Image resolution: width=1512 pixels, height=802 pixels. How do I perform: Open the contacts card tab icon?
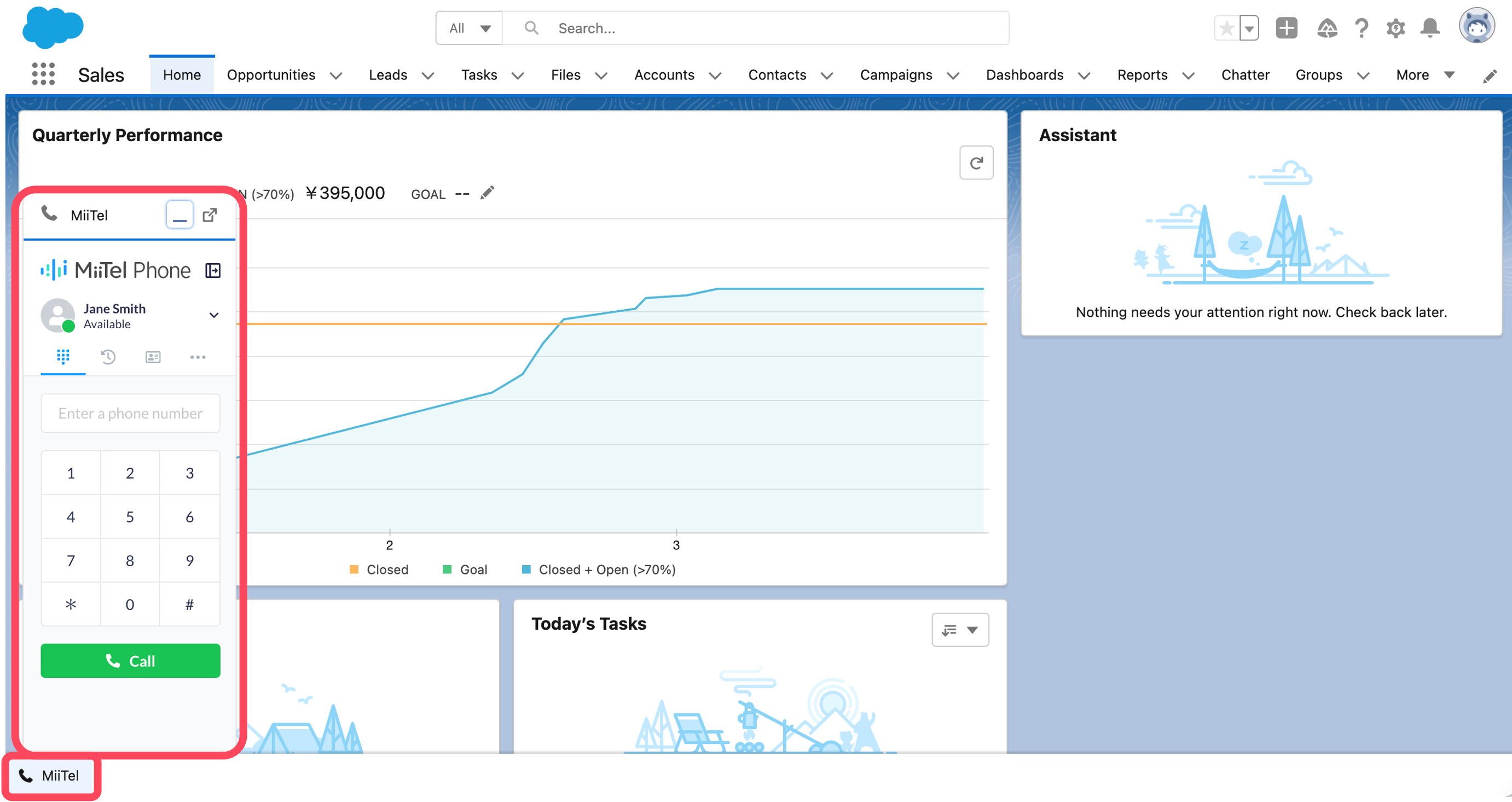click(153, 357)
